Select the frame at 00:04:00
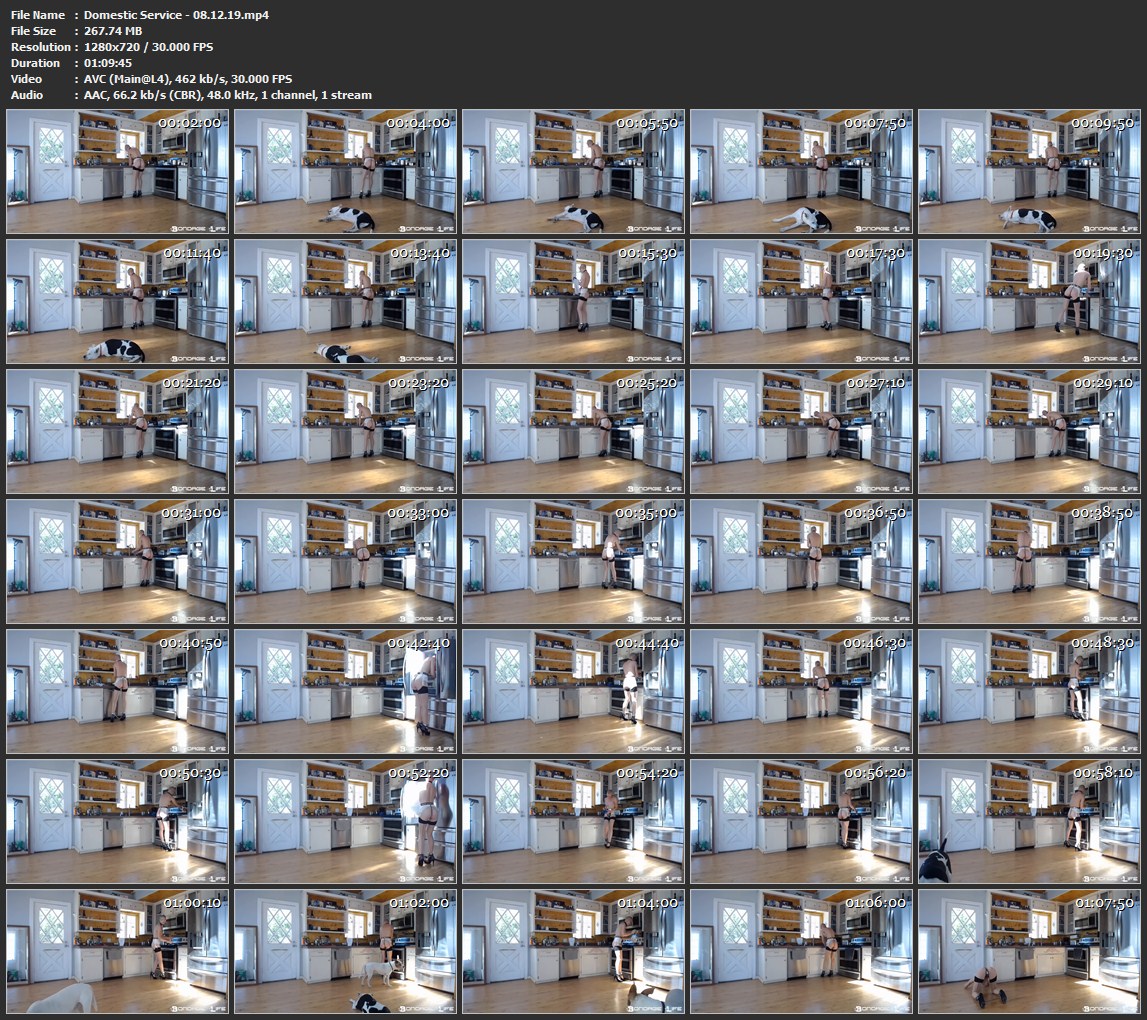1147x1020 pixels. coord(346,172)
